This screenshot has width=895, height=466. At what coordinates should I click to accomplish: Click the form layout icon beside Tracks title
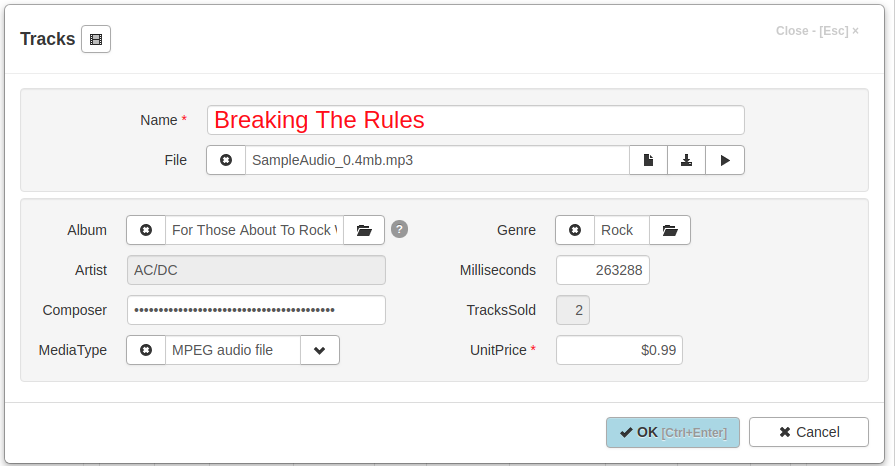click(96, 39)
